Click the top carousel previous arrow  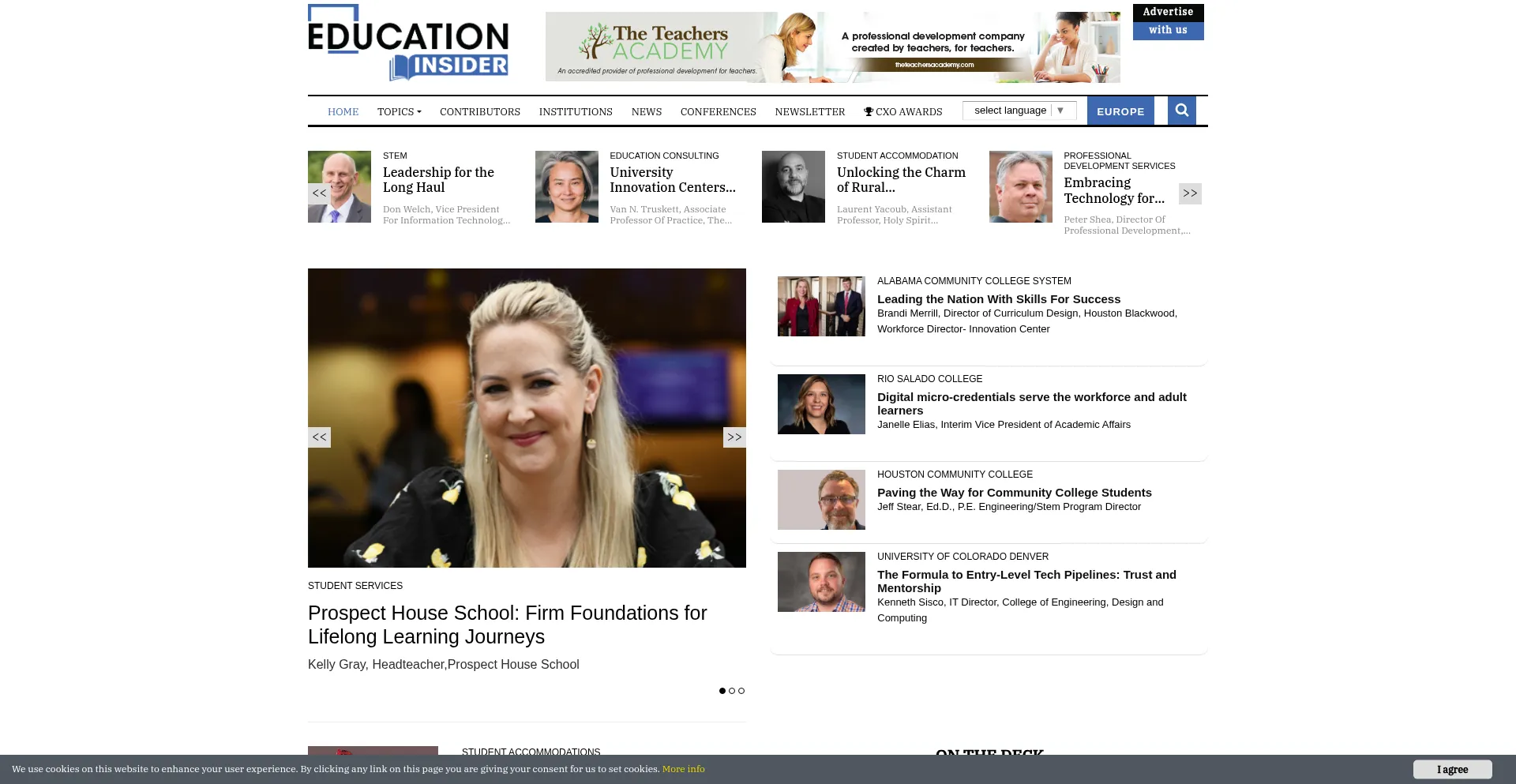319,193
